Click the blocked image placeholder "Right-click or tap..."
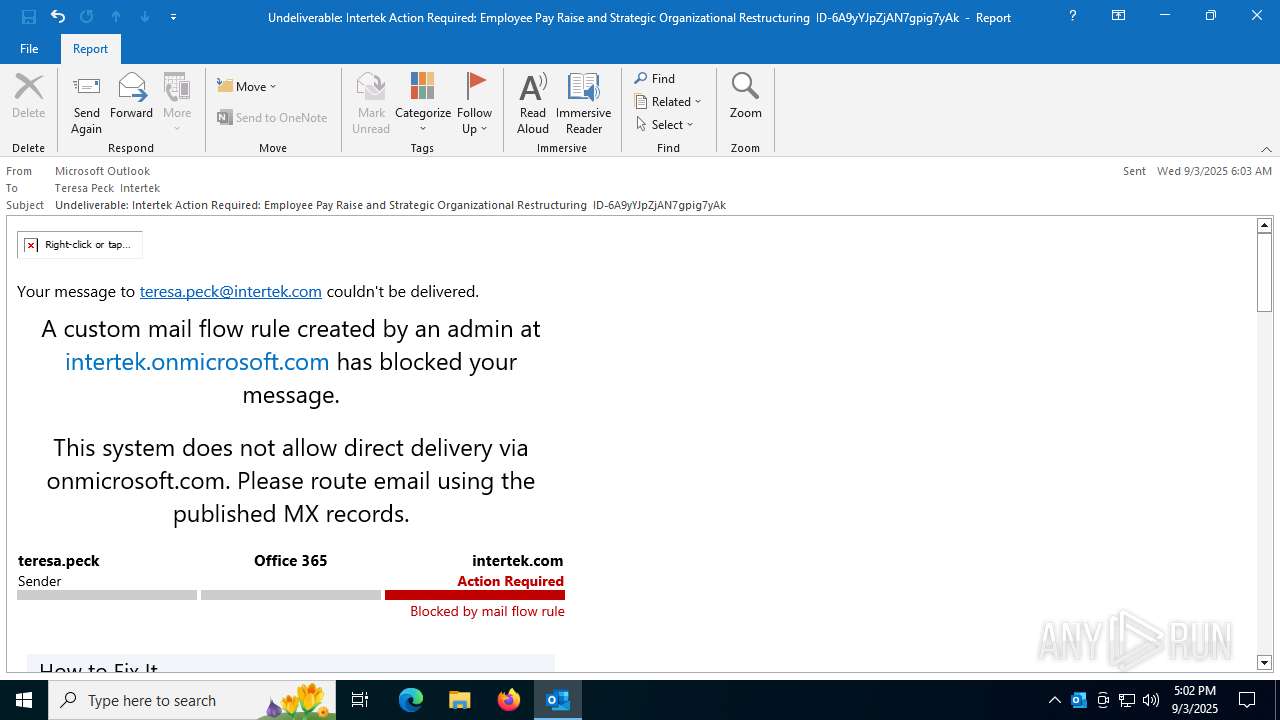Image resolution: width=1280 pixels, height=720 pixels. click(79, 244)
